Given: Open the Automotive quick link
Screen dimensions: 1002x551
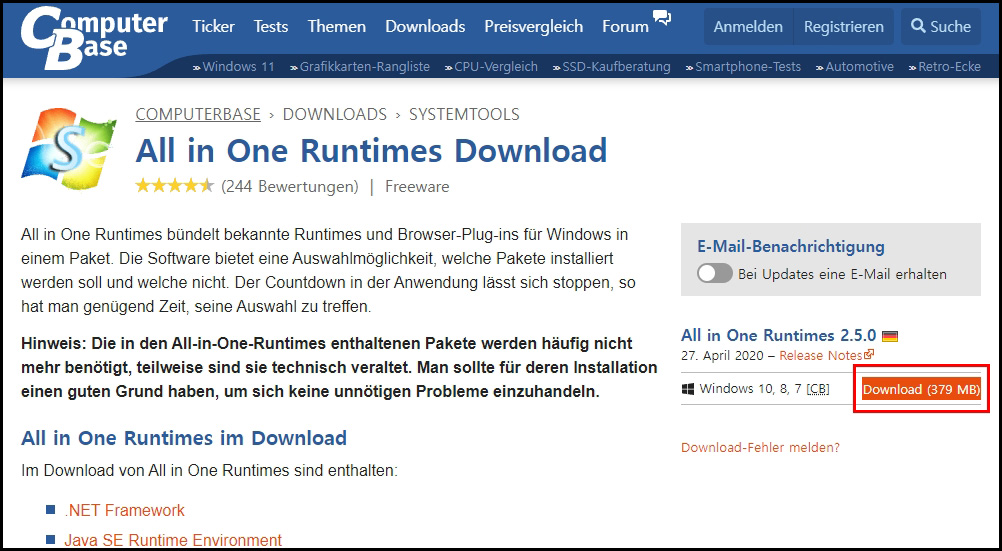Looking at the screenshot, I should coord(859,66).
